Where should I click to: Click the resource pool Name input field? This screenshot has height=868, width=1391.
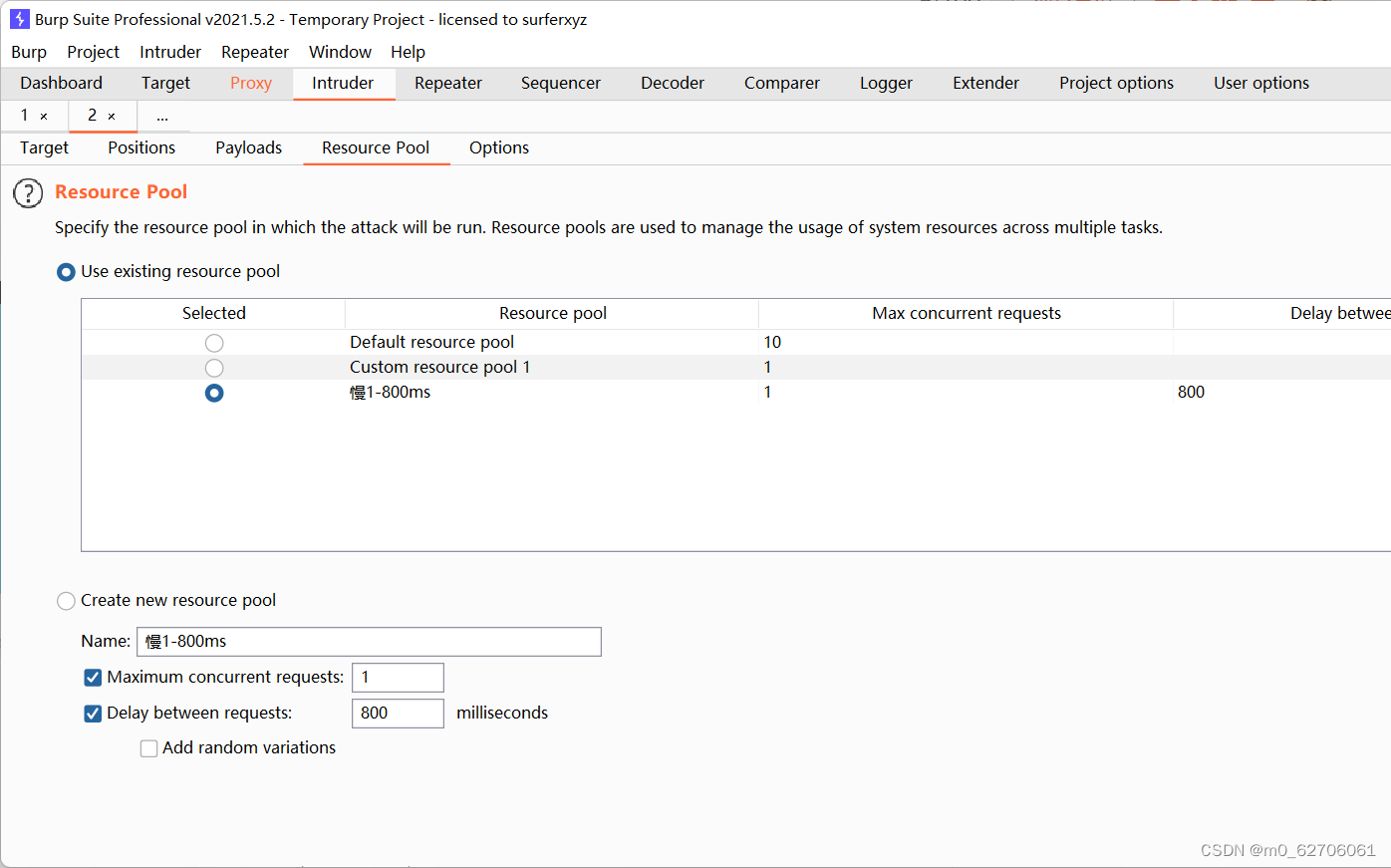[x=369, y=642]
